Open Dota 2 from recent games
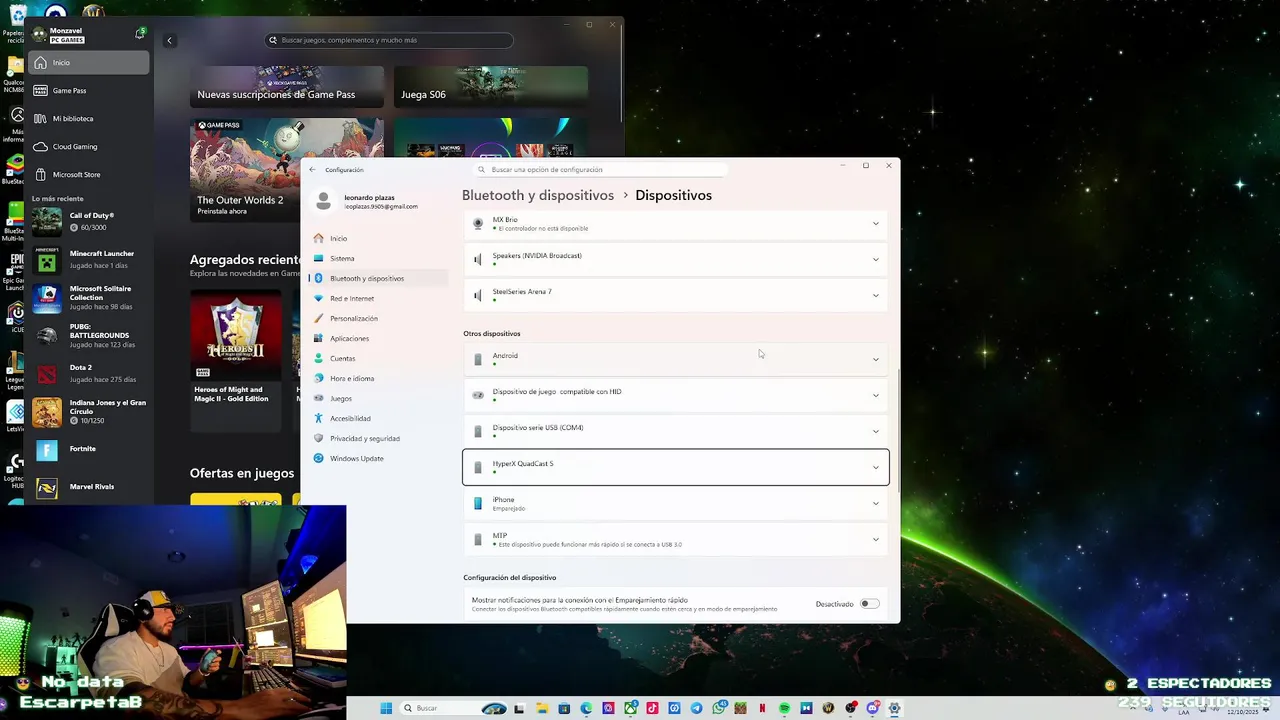1280x720 pixels. click(x=89, y=374)
